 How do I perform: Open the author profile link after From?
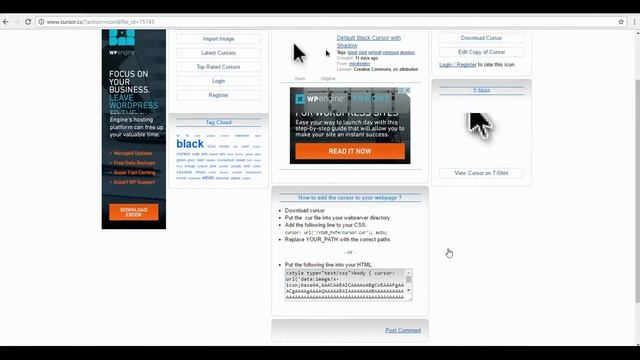point(360,64)
